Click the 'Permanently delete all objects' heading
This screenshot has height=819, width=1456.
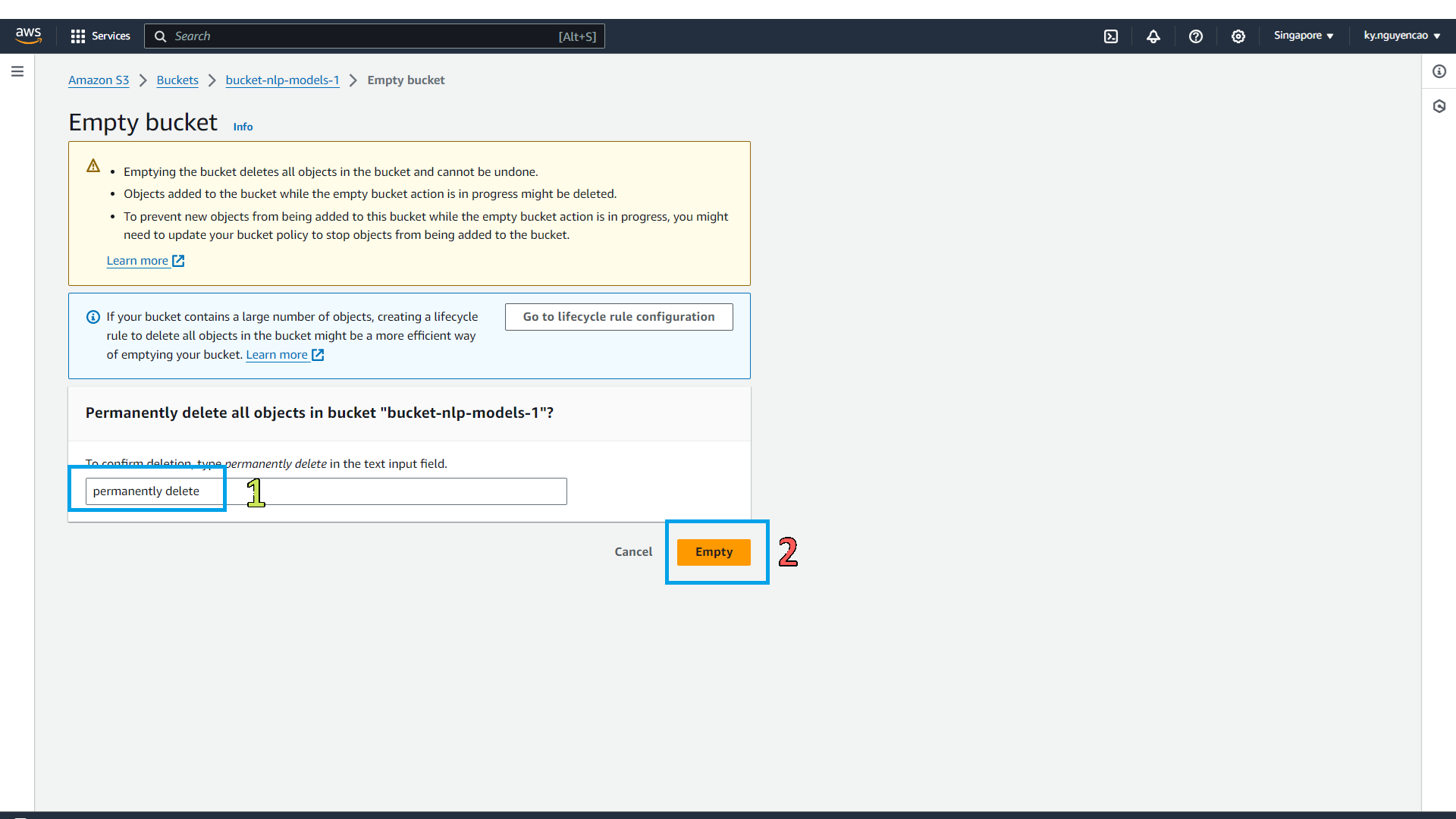pos(319,413)
